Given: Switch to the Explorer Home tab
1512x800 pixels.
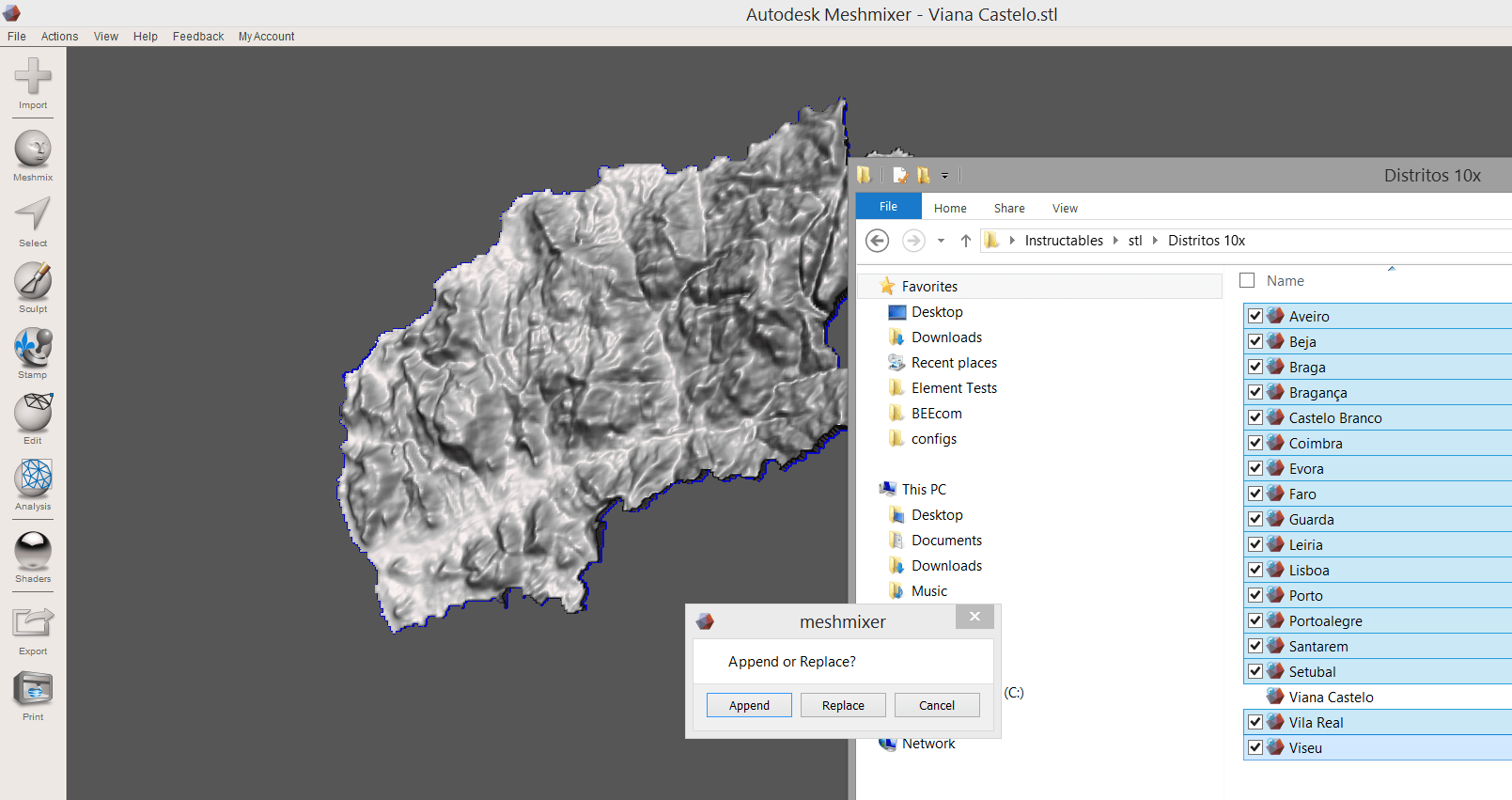Looking at the screenshot, I should tap(950, 209).
